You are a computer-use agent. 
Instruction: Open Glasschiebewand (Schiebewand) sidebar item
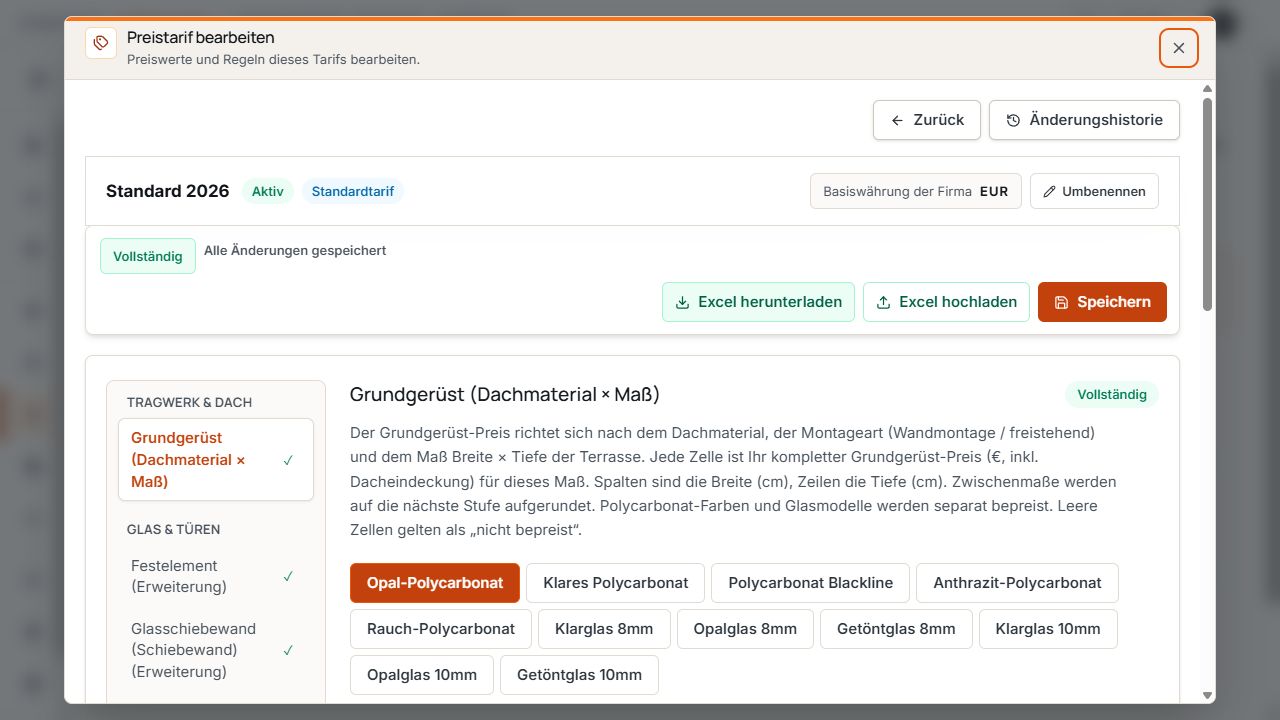tap(216, 650)
